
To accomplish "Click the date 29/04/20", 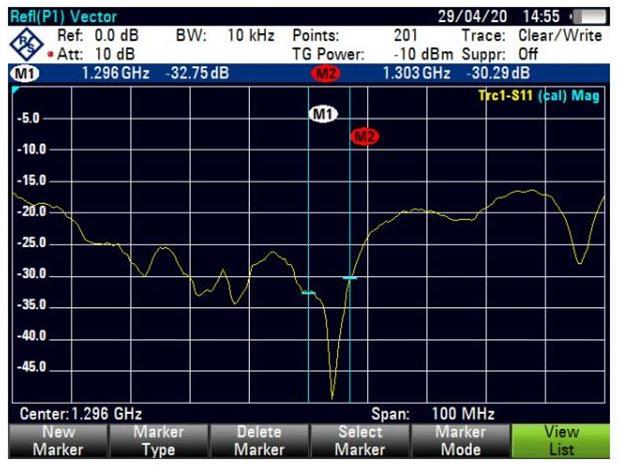I will tap(473, 17).
